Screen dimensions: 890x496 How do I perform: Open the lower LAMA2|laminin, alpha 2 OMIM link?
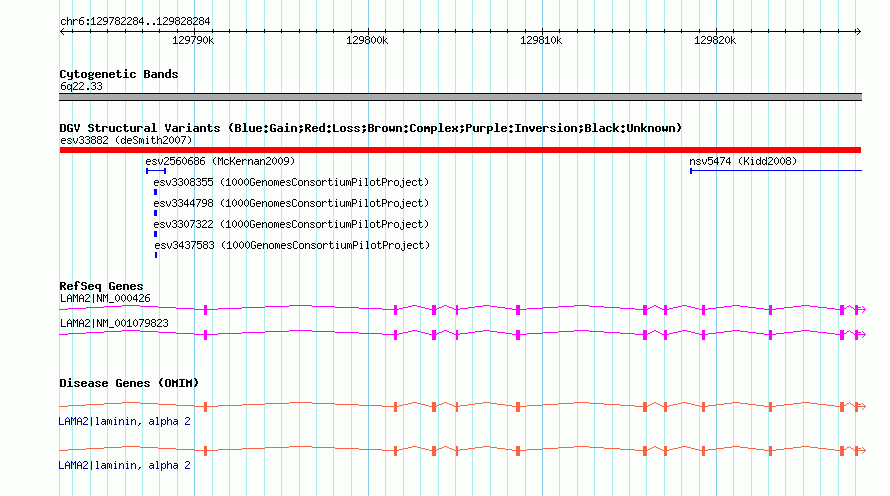124,465
